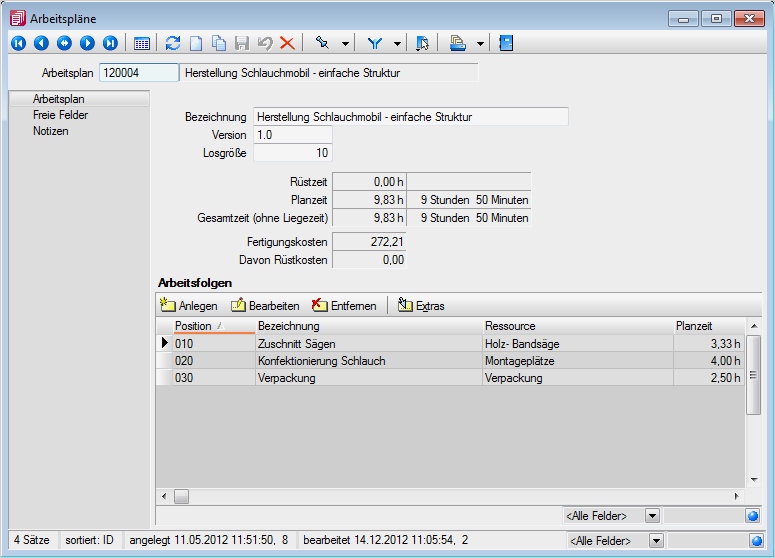
Task: Click into the Losgröße input field
Action: pos(291,153)
